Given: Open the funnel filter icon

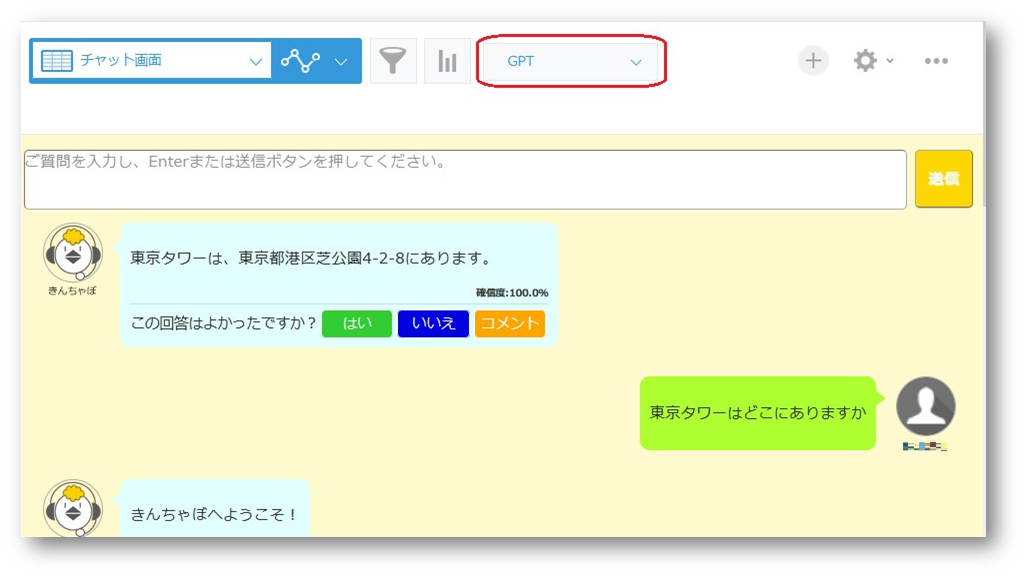Looking at the screenshot, I should click(393, 61).
